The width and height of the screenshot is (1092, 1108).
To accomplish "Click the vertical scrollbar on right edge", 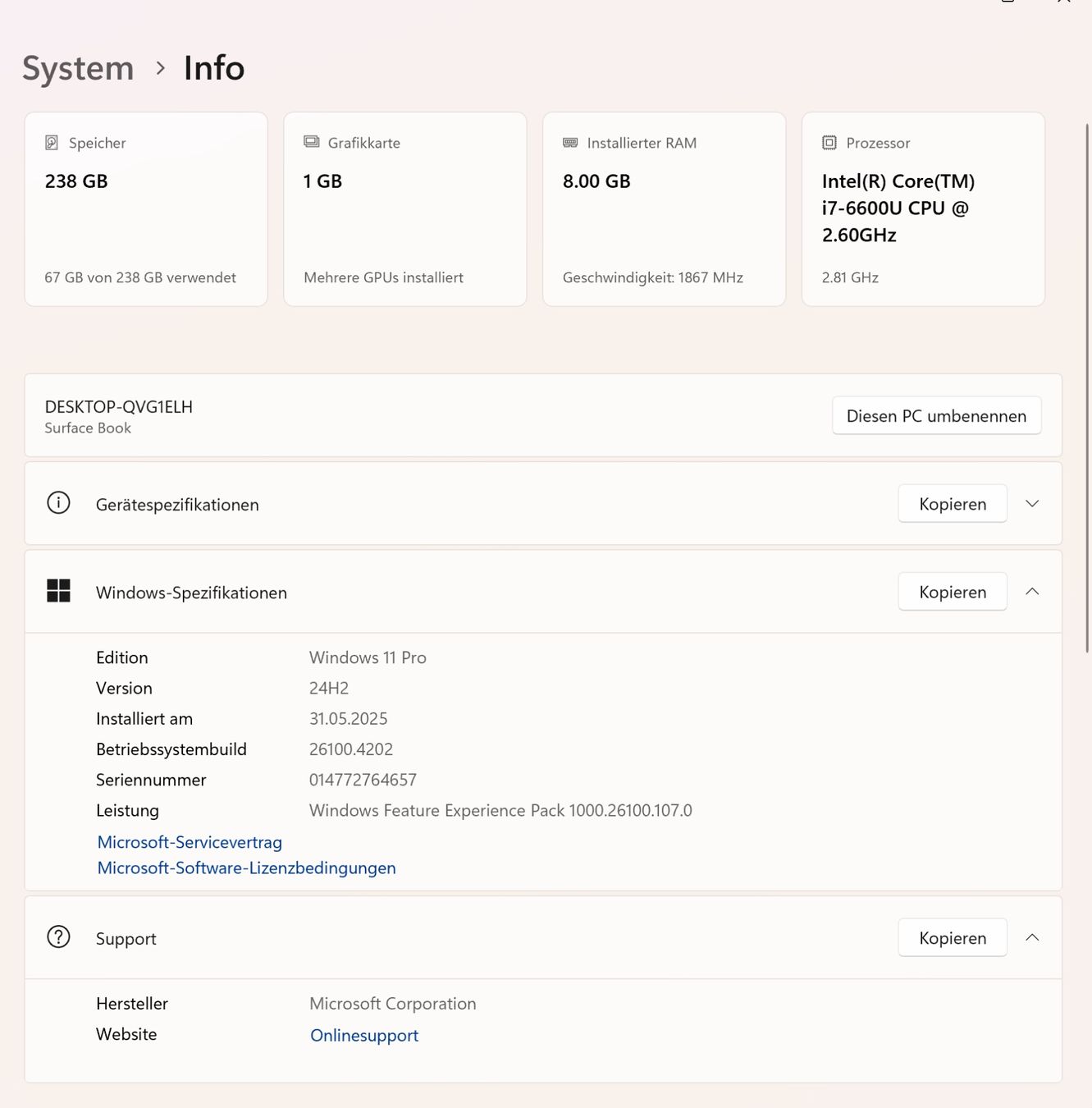I will point(1088,386).
